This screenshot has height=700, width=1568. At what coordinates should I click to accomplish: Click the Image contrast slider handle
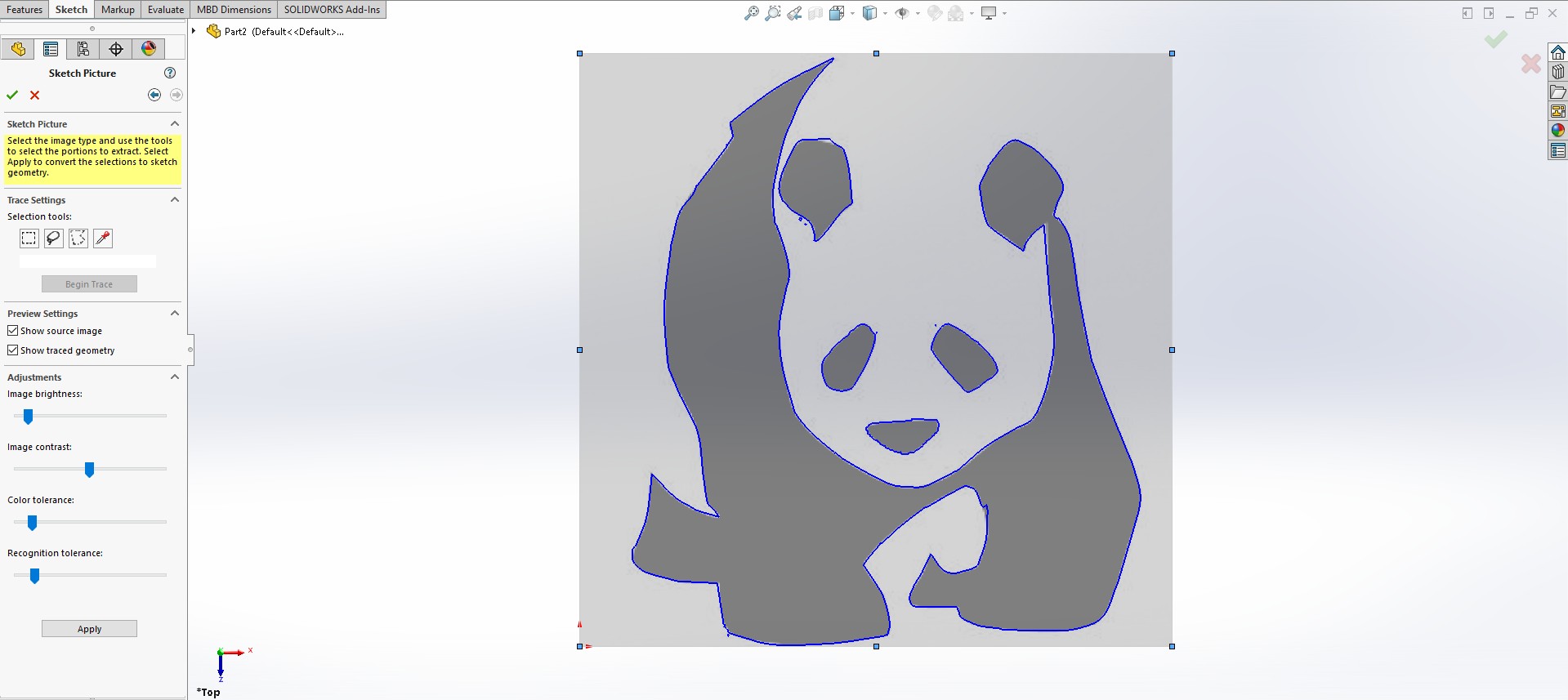point(90,470)
